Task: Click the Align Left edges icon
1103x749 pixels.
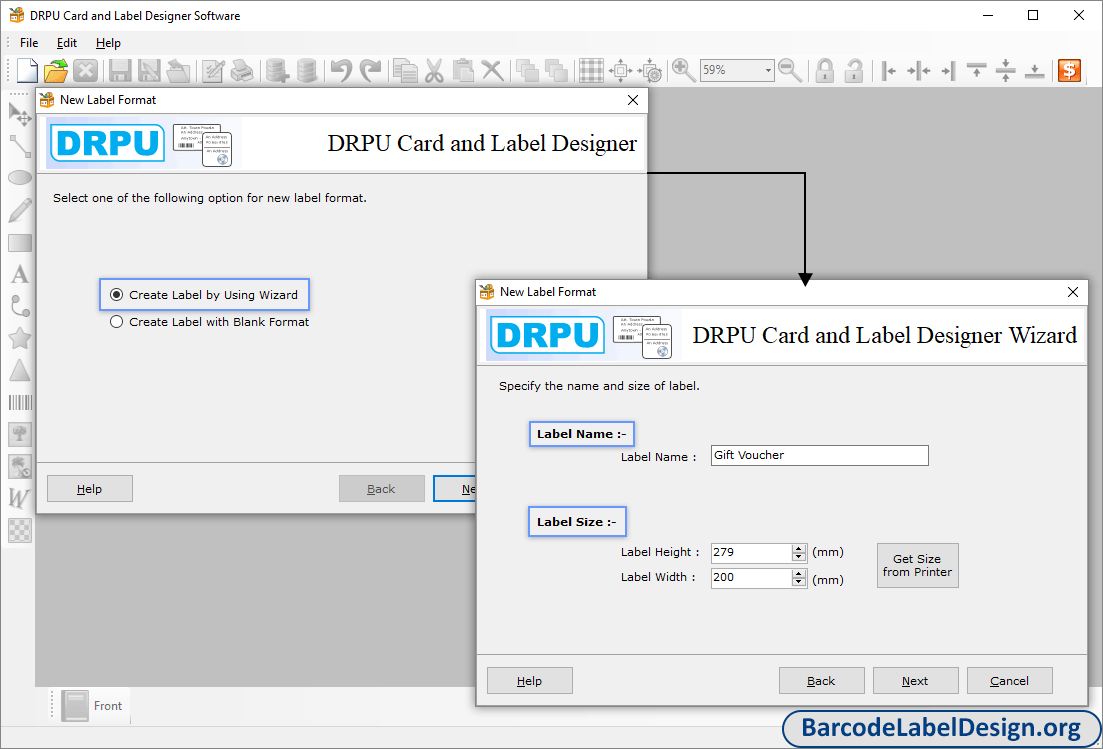Action: point(888,70)
